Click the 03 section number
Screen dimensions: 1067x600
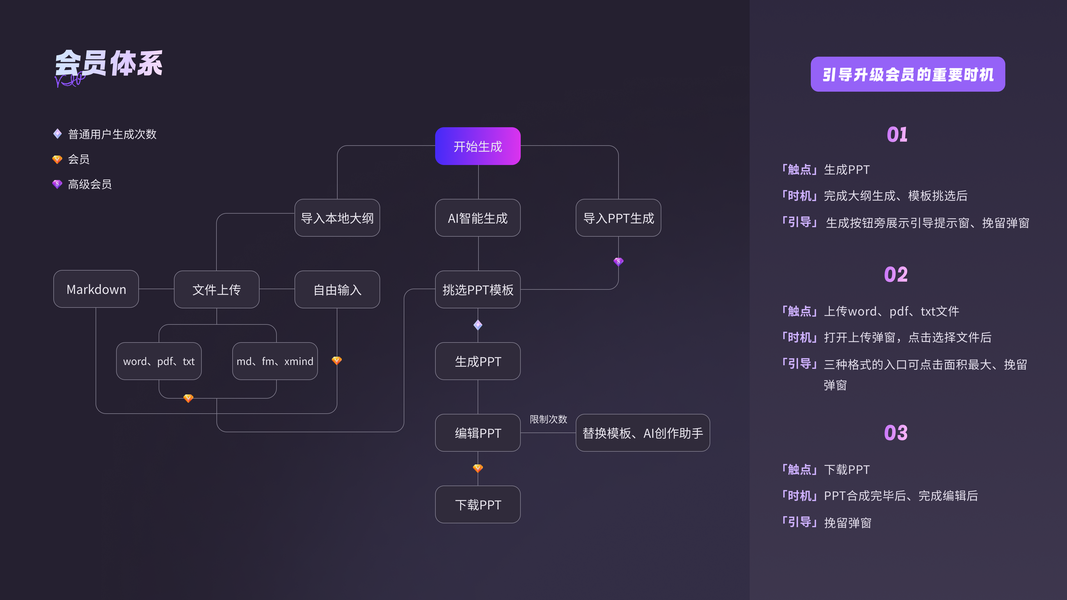click(x=896, y=433)
